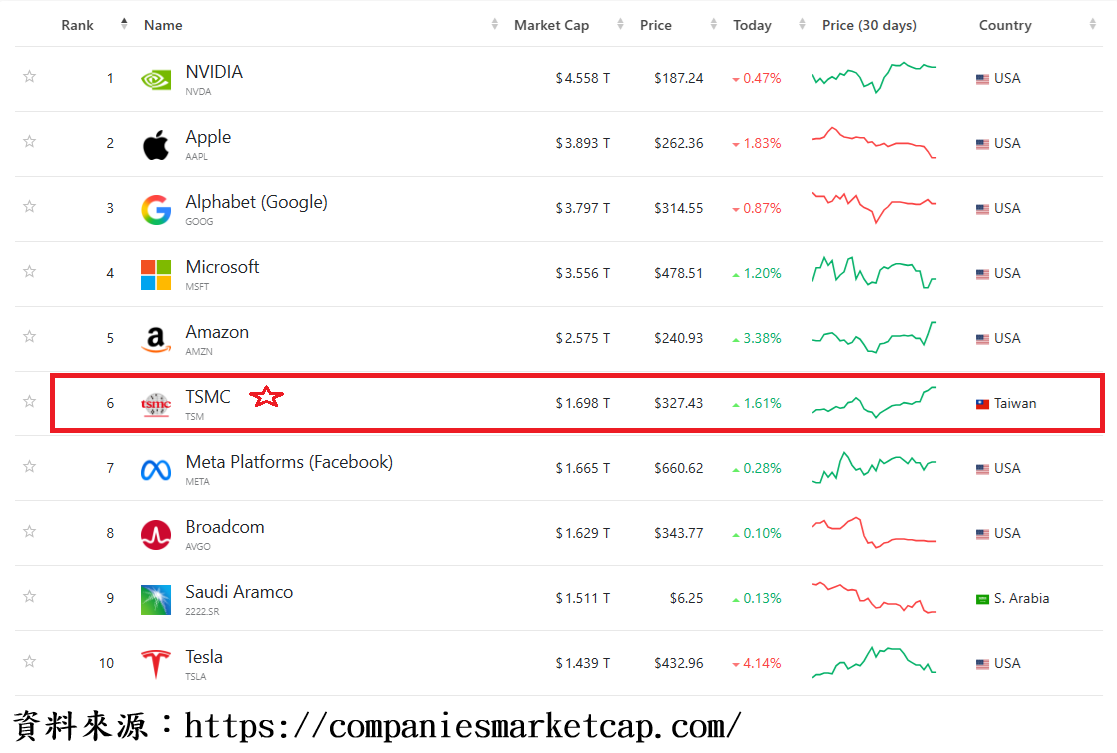Click the Meta Platforms logo icon
The image size is (1117, 753).
(156, 469)
